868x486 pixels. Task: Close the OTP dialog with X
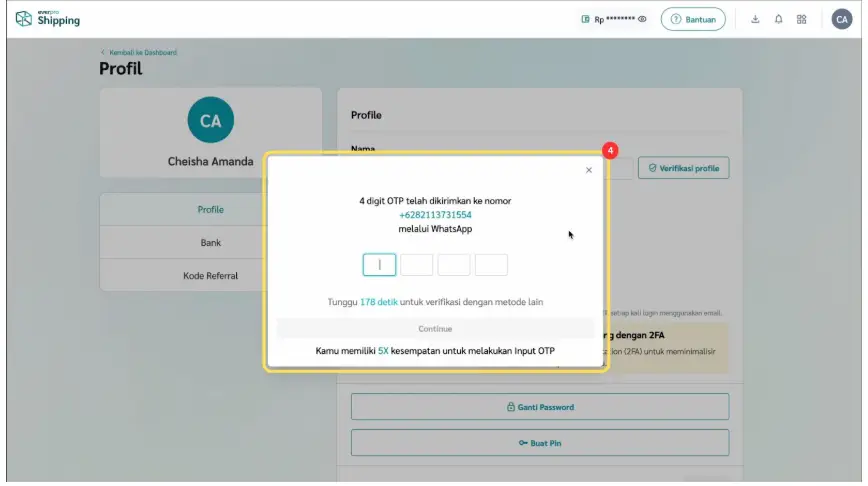(x=588, y=170)
